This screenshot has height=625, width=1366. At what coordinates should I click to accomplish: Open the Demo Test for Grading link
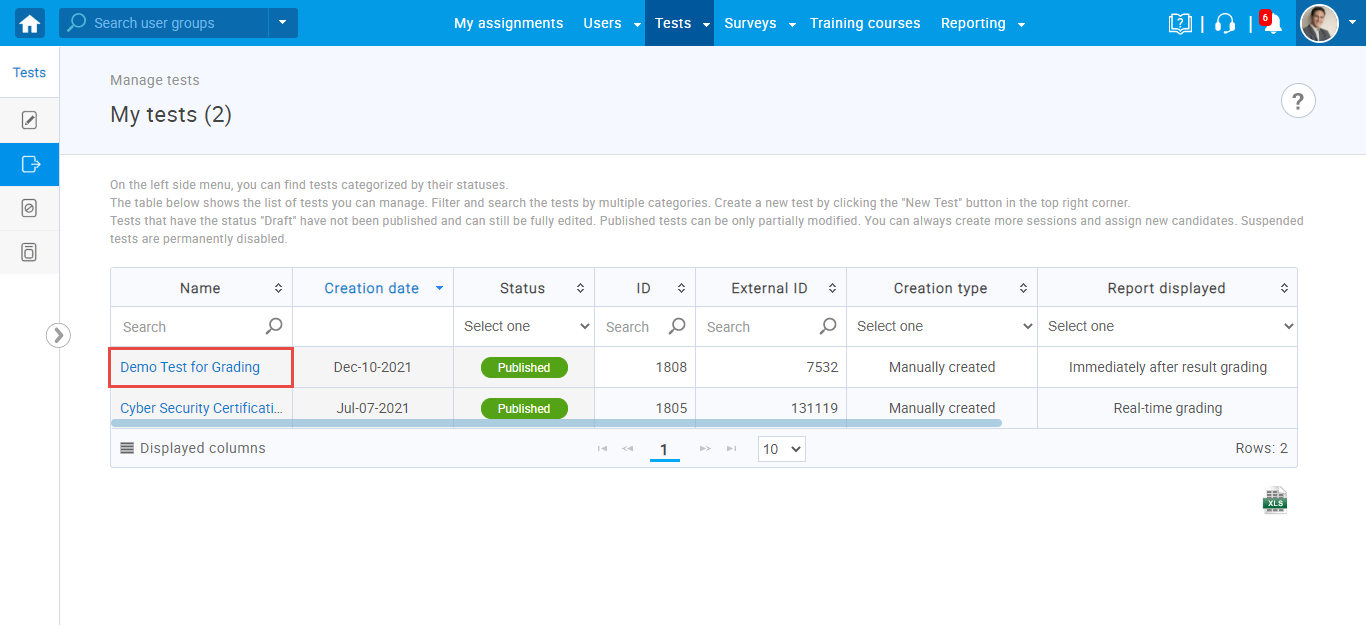coord(190,367)
